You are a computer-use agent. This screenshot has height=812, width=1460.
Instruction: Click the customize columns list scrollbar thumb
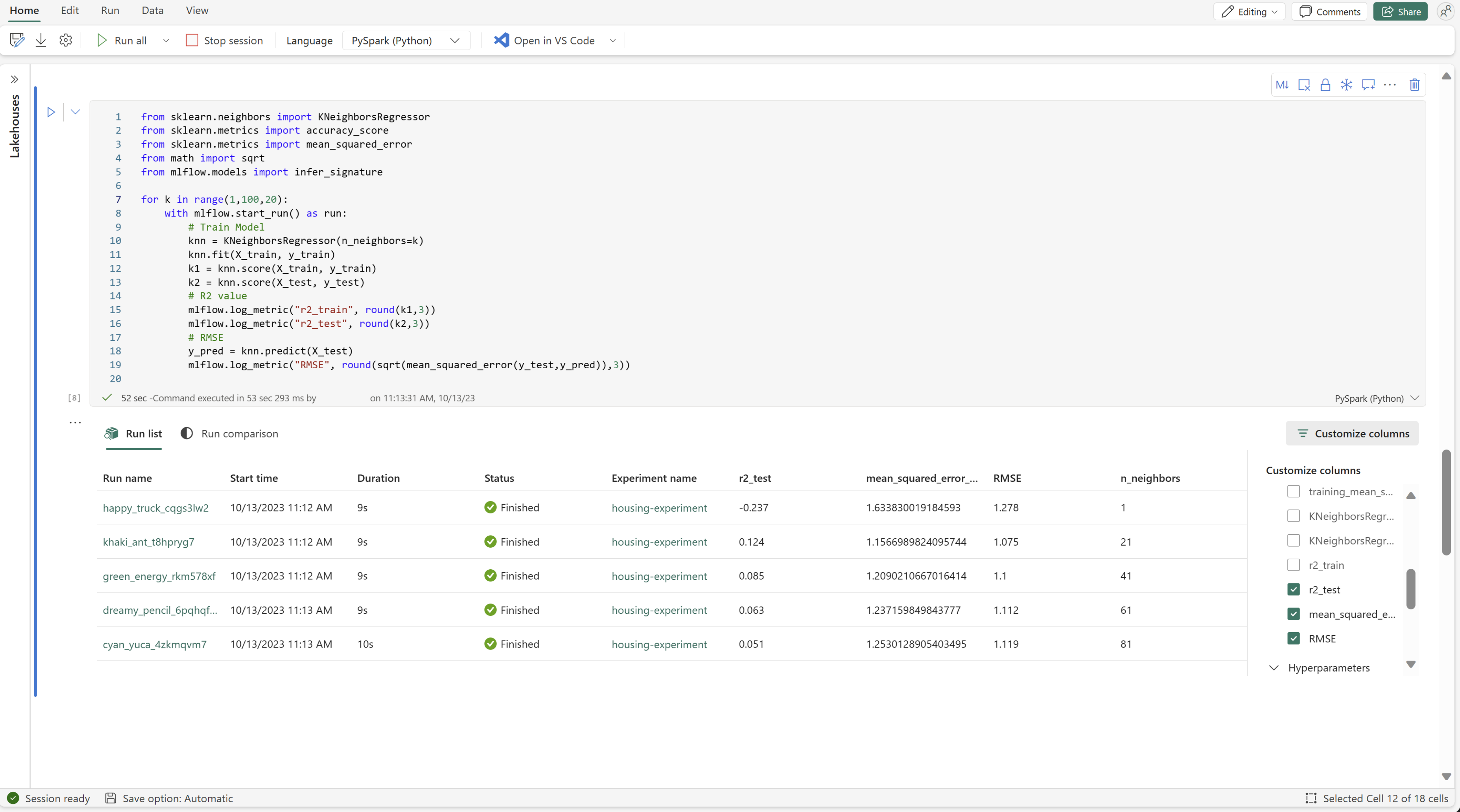pos(1411,589)
